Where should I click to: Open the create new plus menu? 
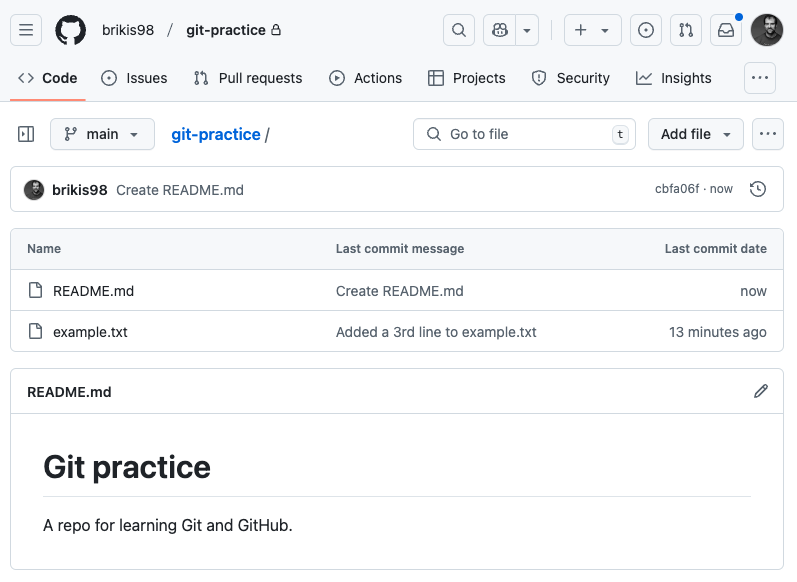[x=593, y=30]
